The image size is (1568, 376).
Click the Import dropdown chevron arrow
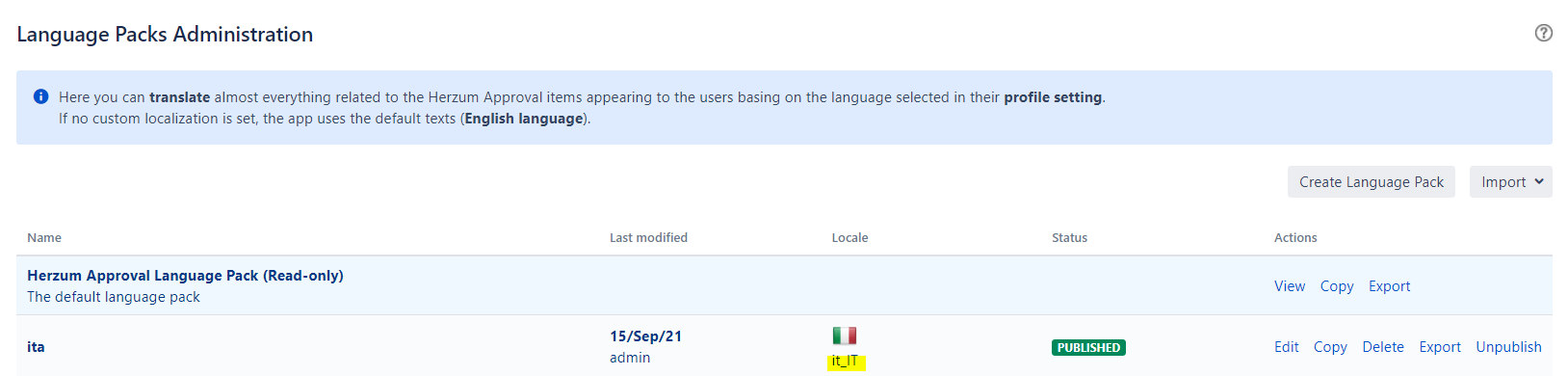coord(1538,181)
